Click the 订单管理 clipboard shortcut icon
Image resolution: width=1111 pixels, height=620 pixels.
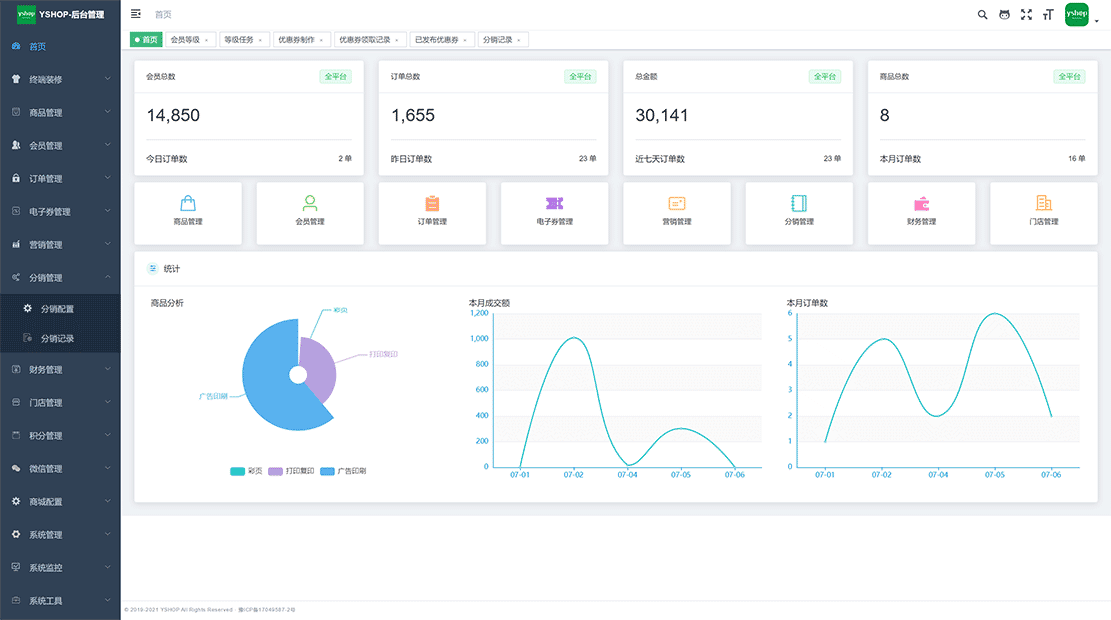pyautogui.click(x=432, y=204)
